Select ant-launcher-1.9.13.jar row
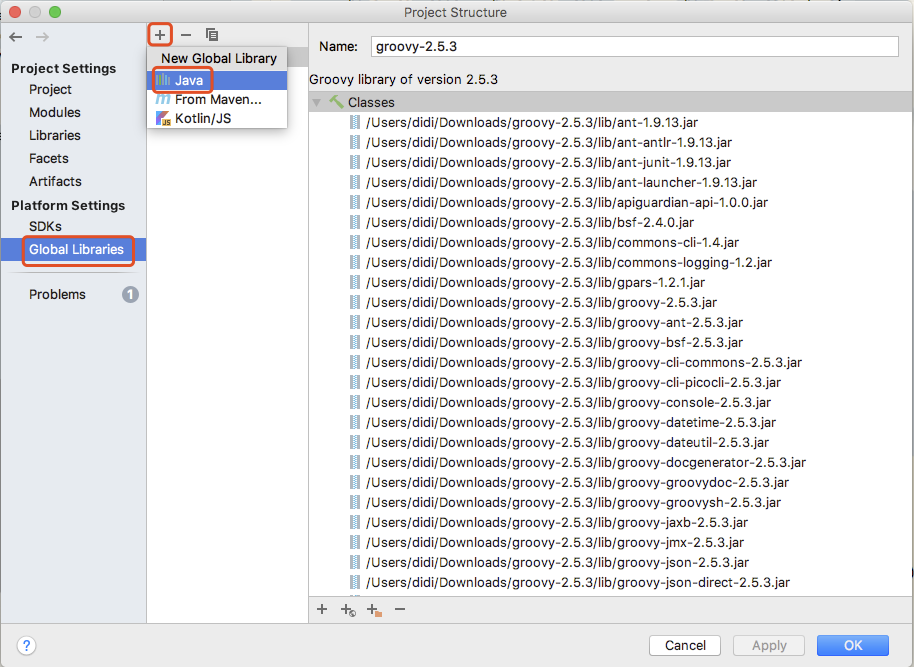The image size is (914, 667). (x=610, y=182)
